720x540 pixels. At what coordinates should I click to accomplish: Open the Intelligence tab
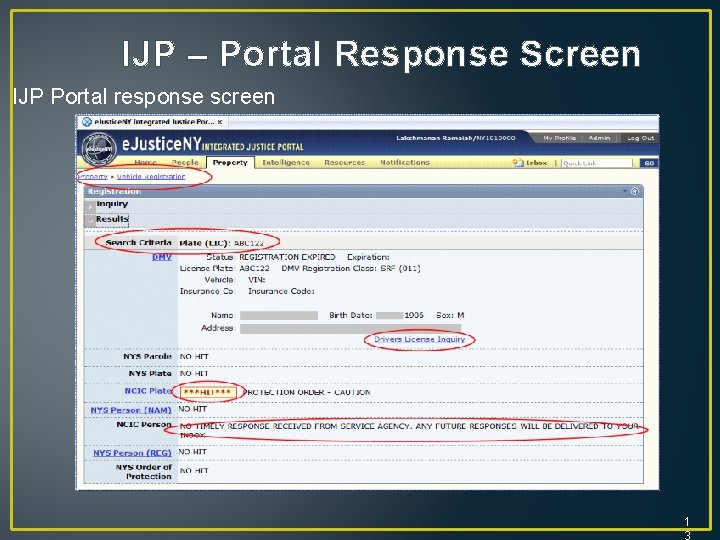[286, 163]
